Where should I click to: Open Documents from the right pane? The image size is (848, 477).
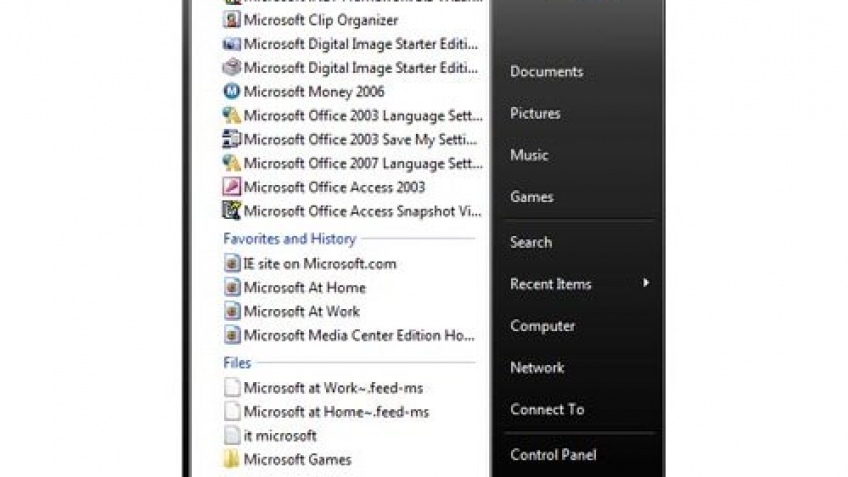[546, 71]
